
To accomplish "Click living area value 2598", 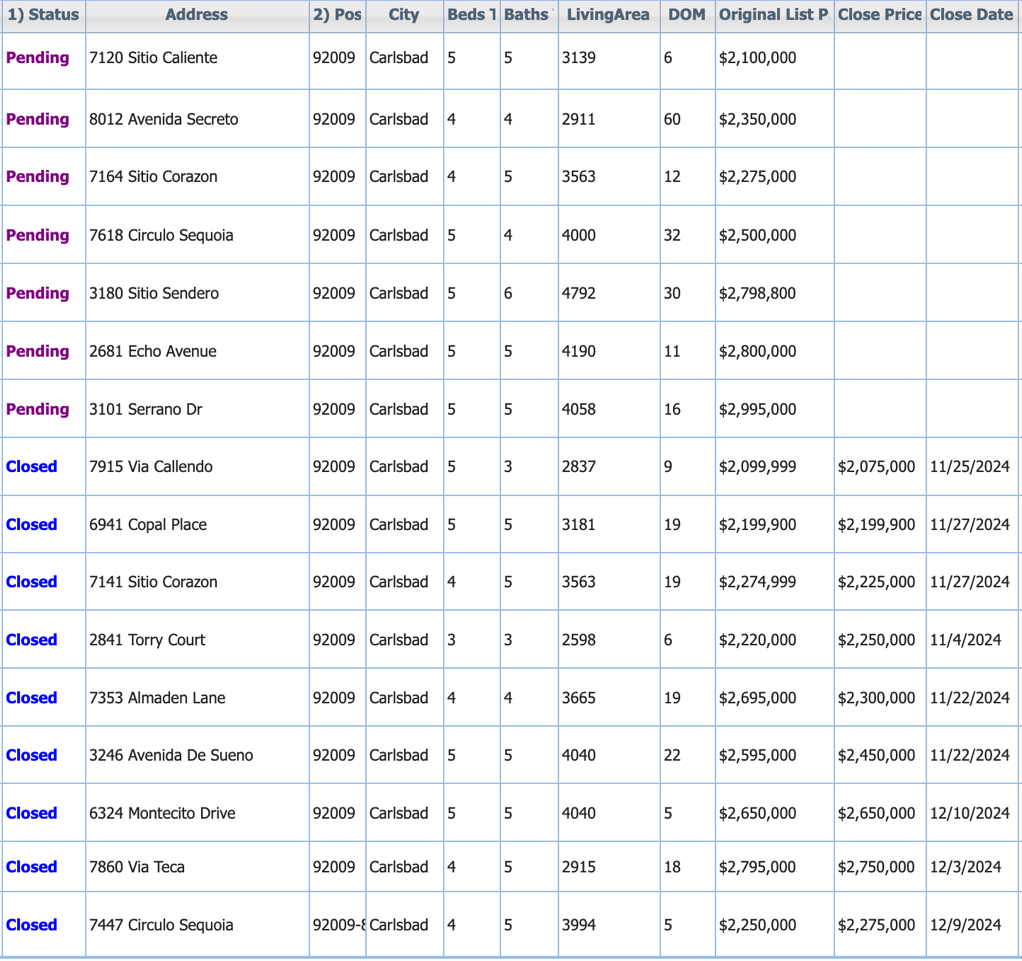I will tap(579, 640).
